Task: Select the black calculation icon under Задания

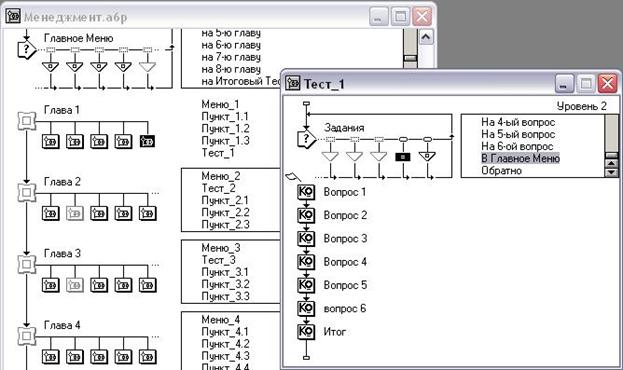Action: tap(403, 157)
